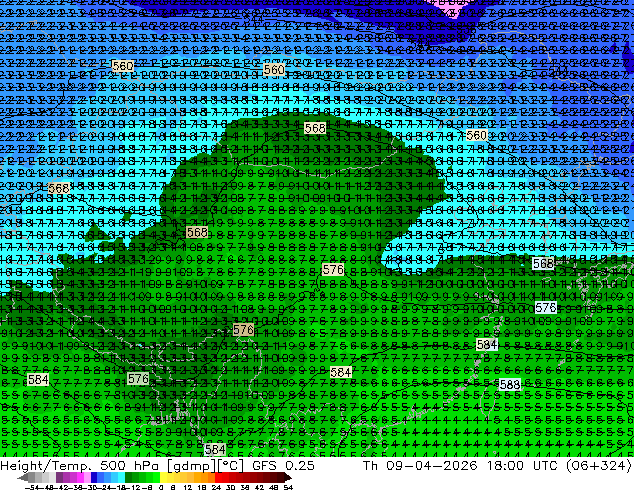Select the bright magenta swatch in the legend
This screenshot has height=490, width=634.
point(80,477)
